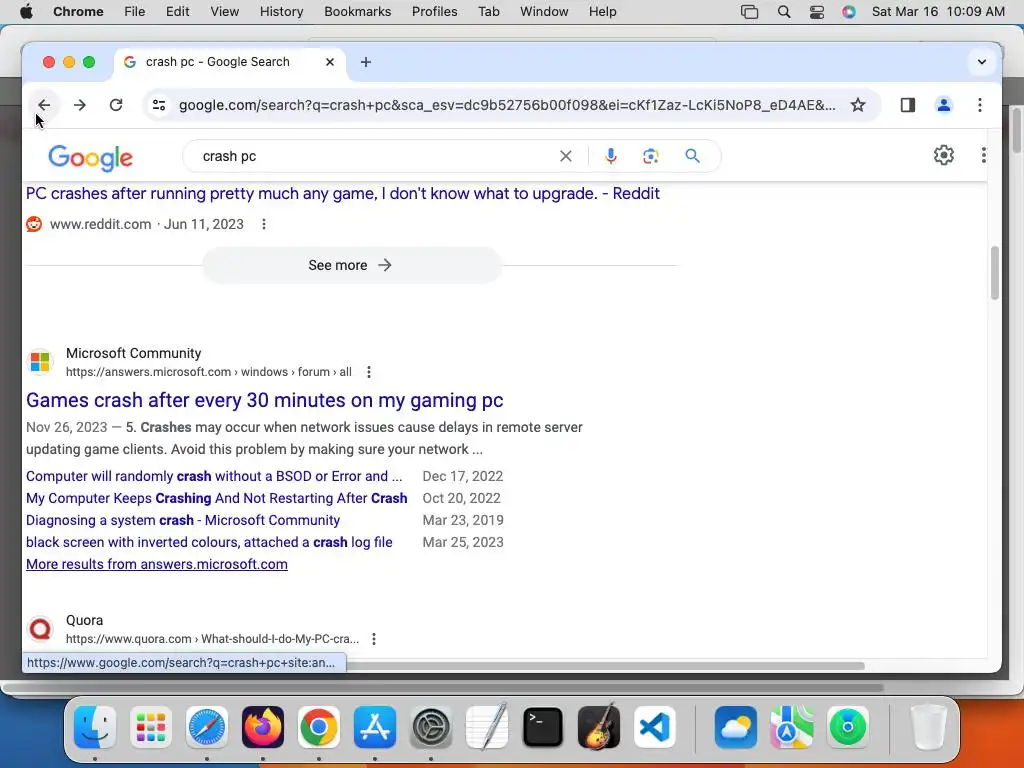Screen dimensions: 1024x768
Task: Clear the search box with X
Action: click(x=566, y=156)
